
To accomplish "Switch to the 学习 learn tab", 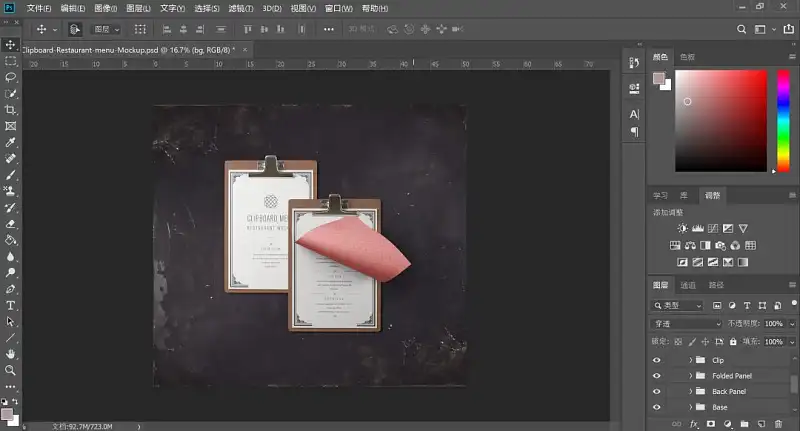I will click(x=660, y=195).
